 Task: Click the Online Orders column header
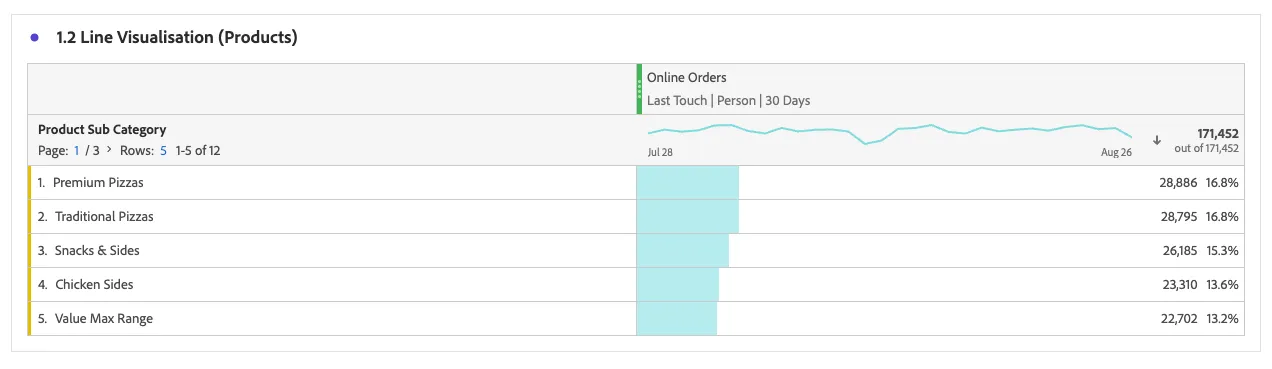tap(686, 77)
